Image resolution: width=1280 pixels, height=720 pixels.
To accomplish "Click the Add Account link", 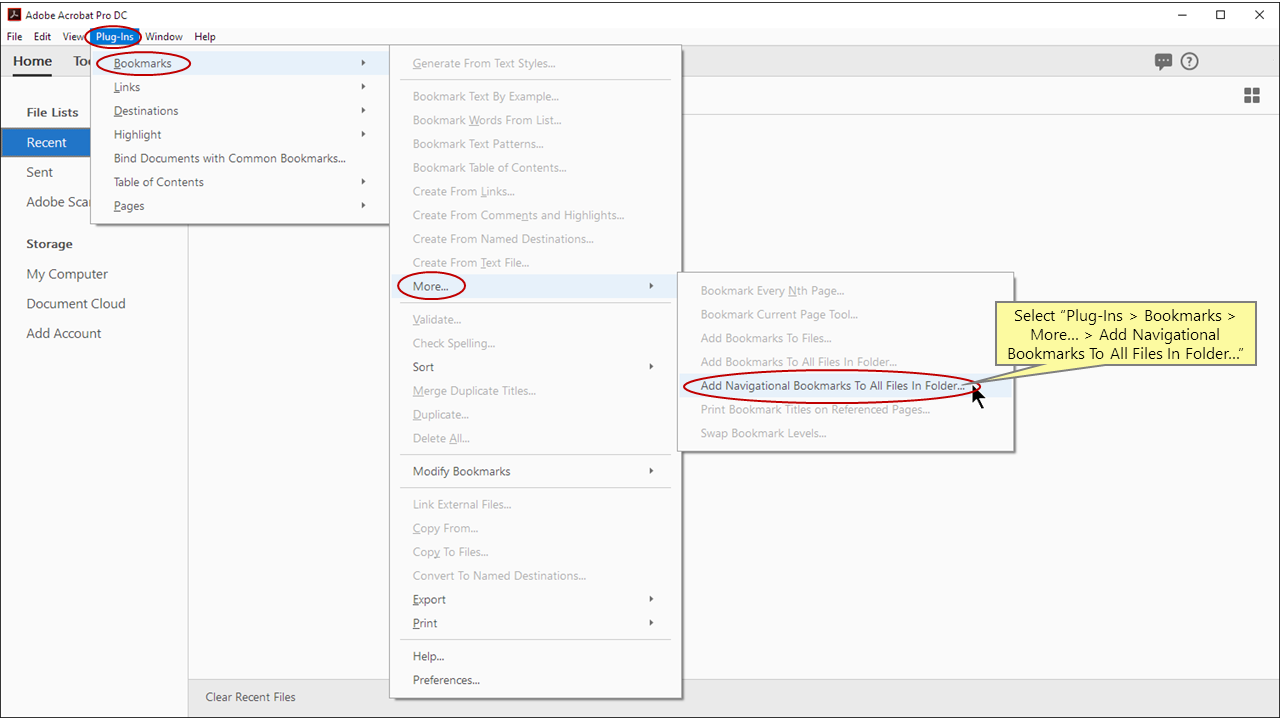I will click(63, 333).
